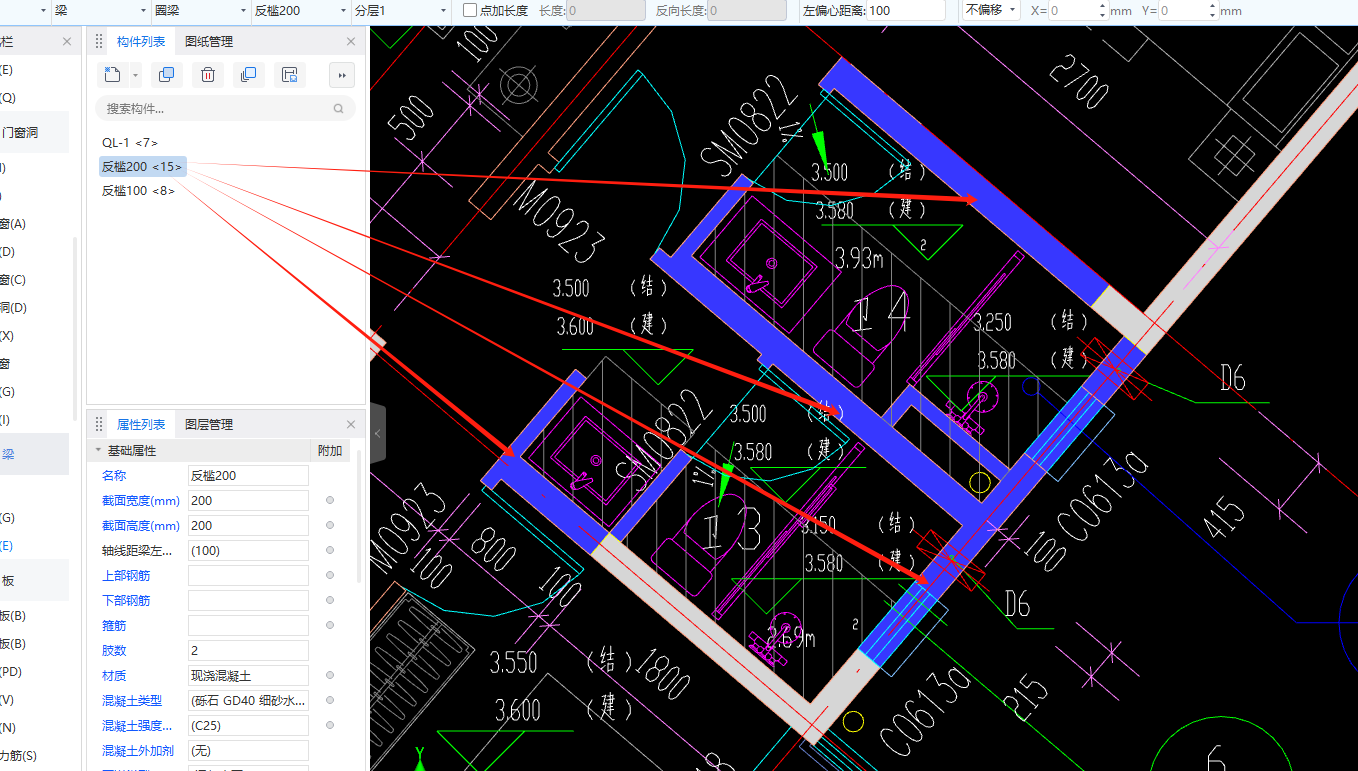The image size is (1358, 771).
Task: Toggle 附加 radio for 下部钢筋
Action: click(x=330, y=600)
